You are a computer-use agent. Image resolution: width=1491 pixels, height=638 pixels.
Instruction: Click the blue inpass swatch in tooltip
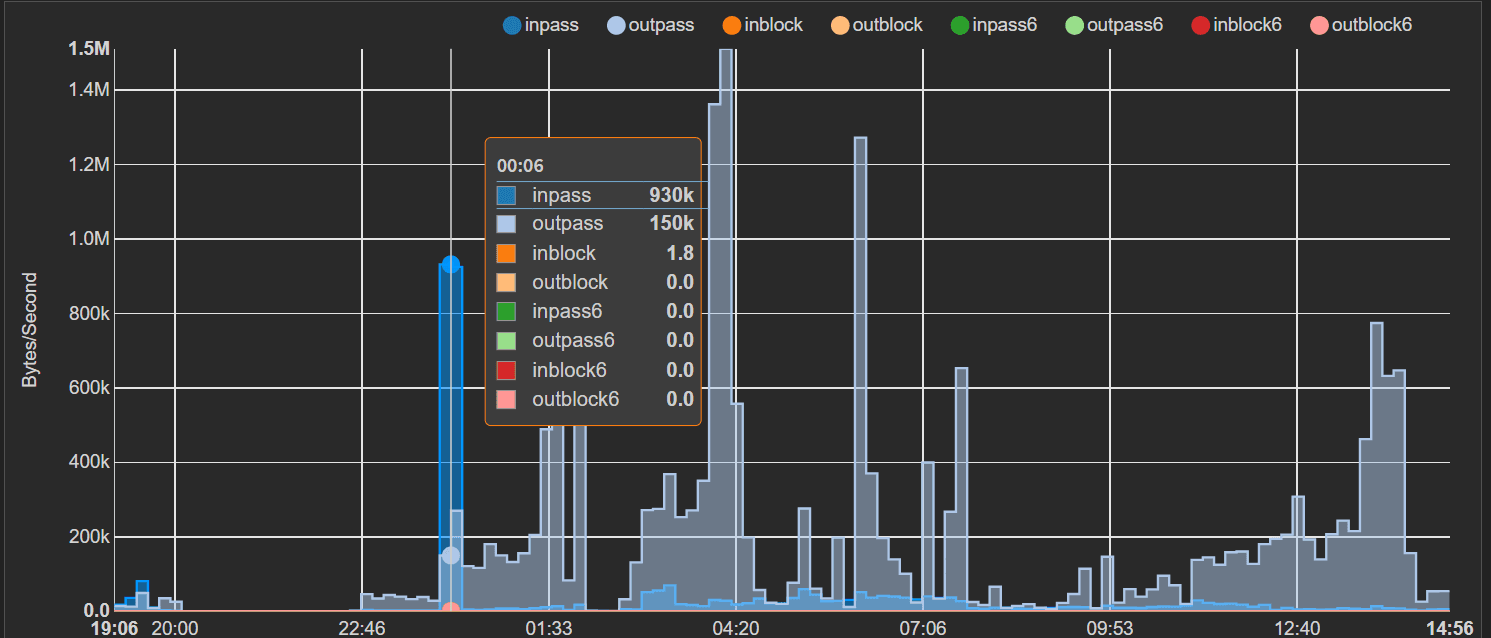(506, 196)
